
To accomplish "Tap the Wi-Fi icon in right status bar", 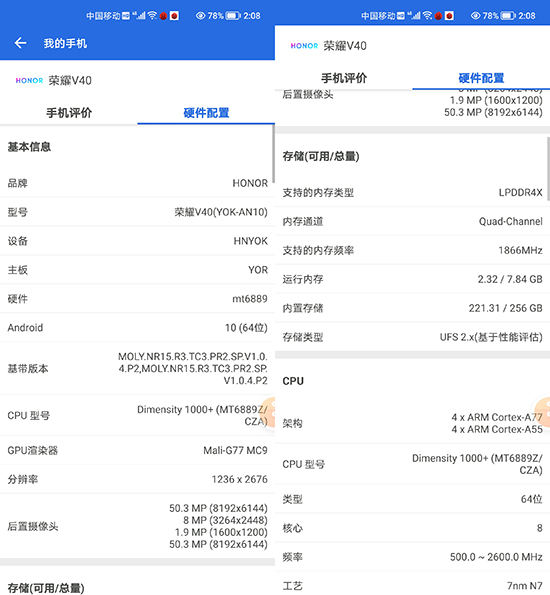I will click(x=427, y=15).
